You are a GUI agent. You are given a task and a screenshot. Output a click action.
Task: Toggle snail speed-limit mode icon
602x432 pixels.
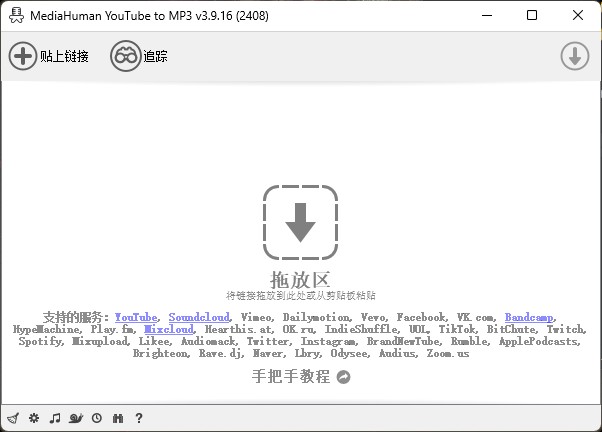tap(76, 418)
